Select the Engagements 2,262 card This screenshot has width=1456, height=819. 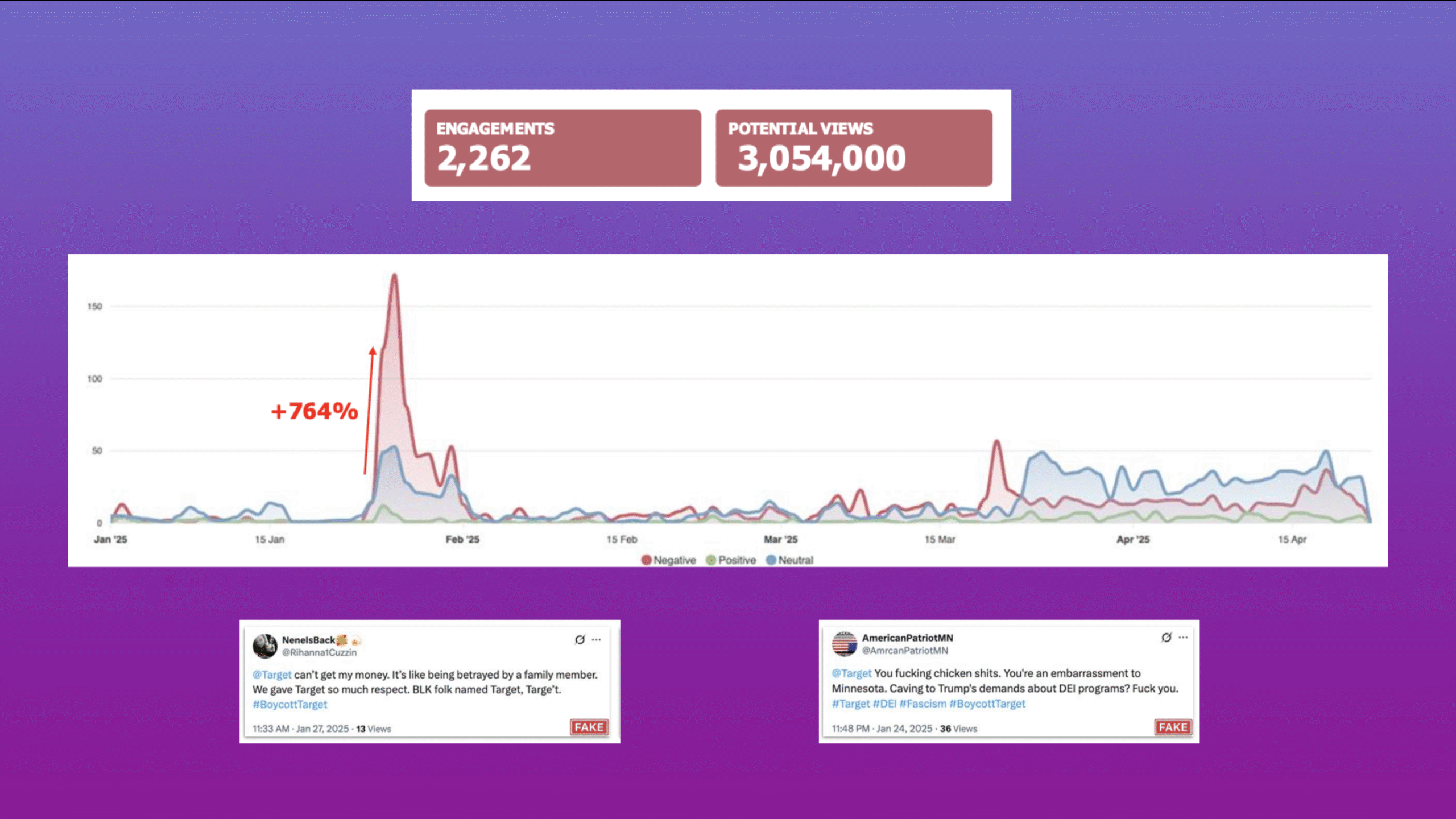pos(562,148)
